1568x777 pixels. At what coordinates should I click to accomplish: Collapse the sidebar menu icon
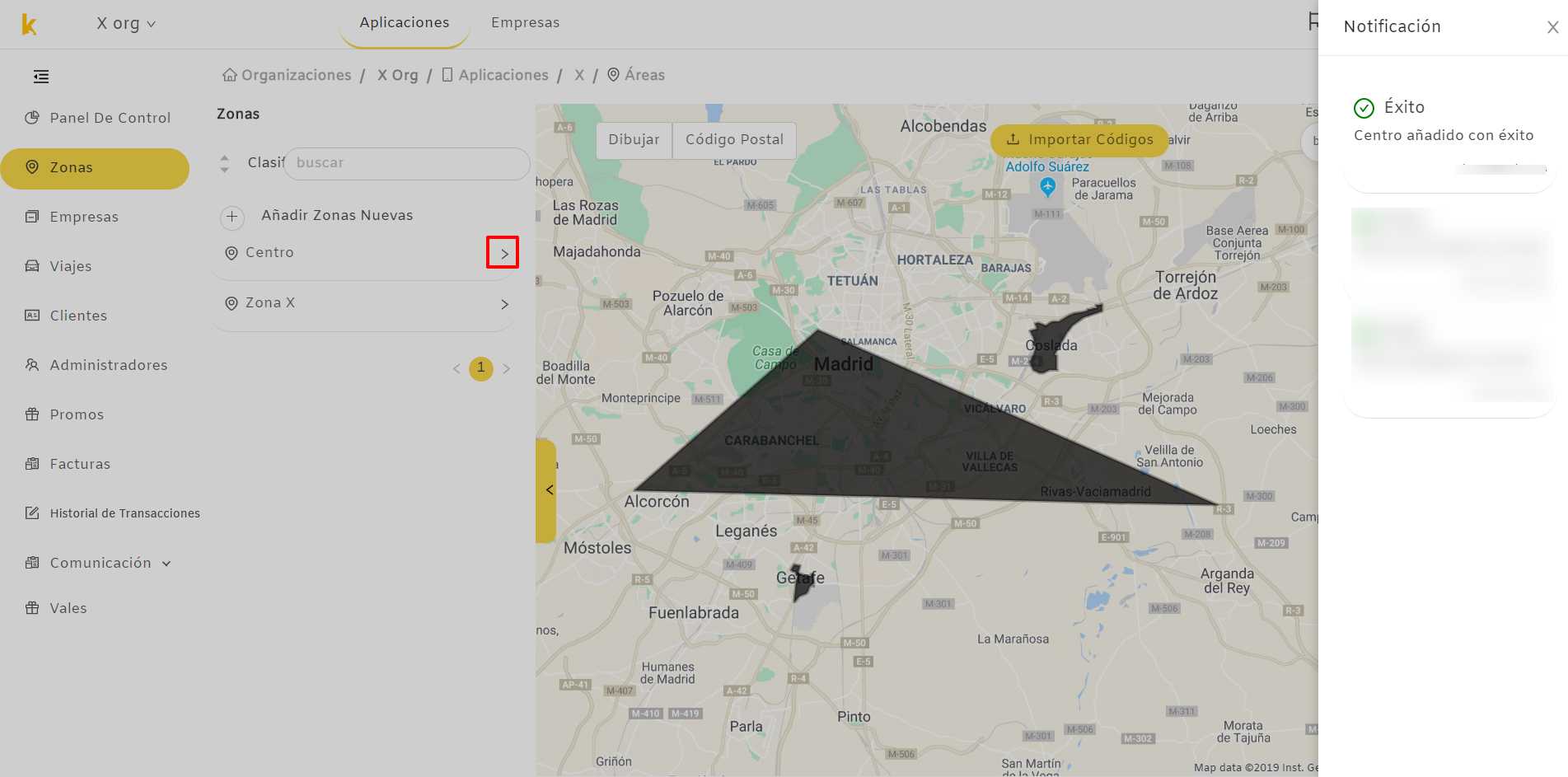pos(41,77)
